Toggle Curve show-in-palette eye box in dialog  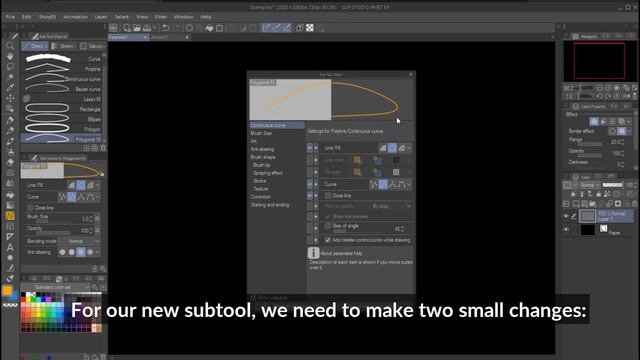(x=310, y=184)
